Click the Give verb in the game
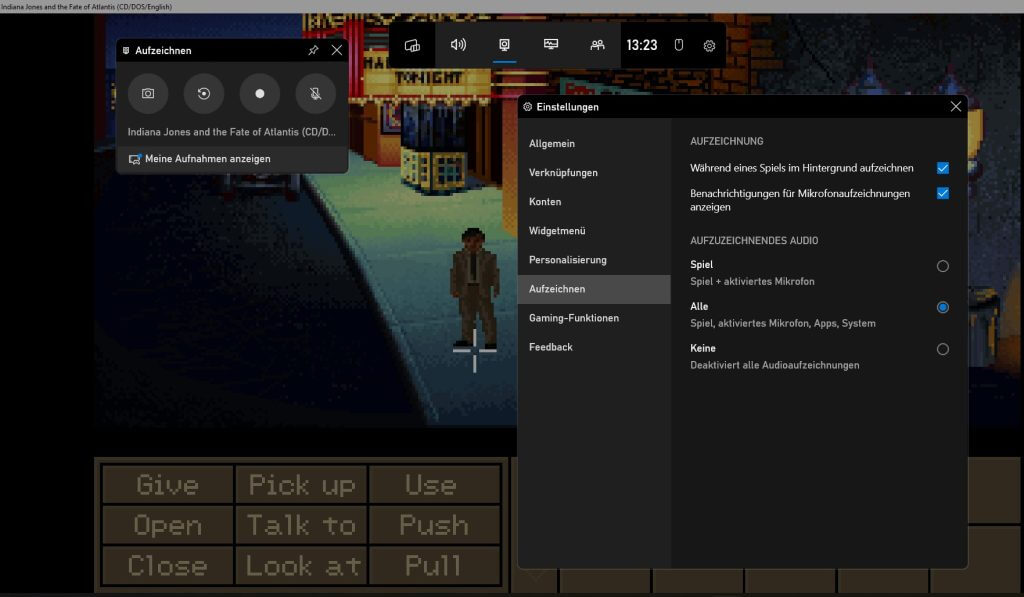 [168, 485]
